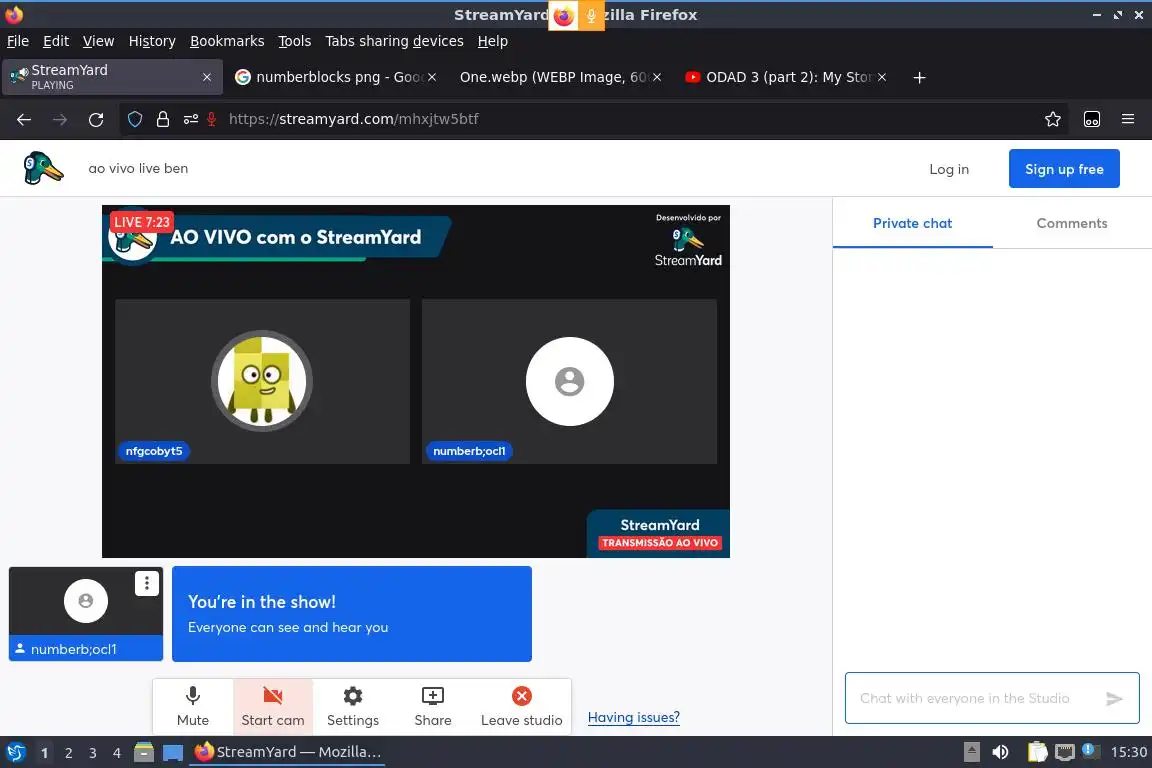Close the StreamYard tab

[x=206, y=77]
